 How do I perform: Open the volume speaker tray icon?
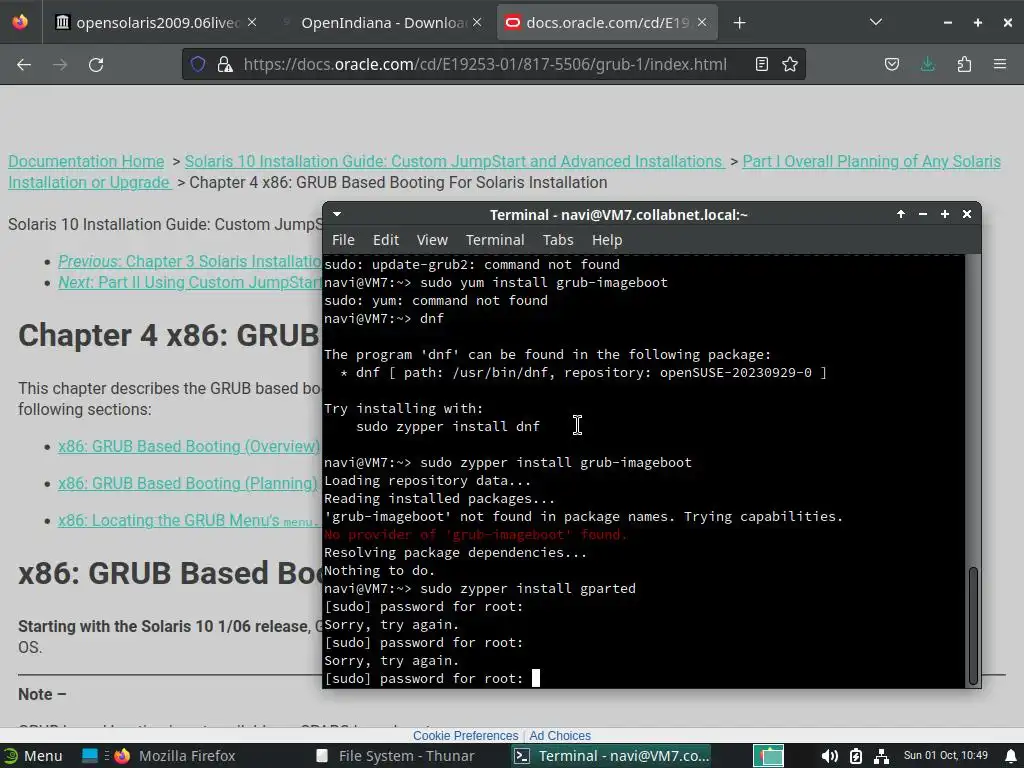[x=829, y=756]
